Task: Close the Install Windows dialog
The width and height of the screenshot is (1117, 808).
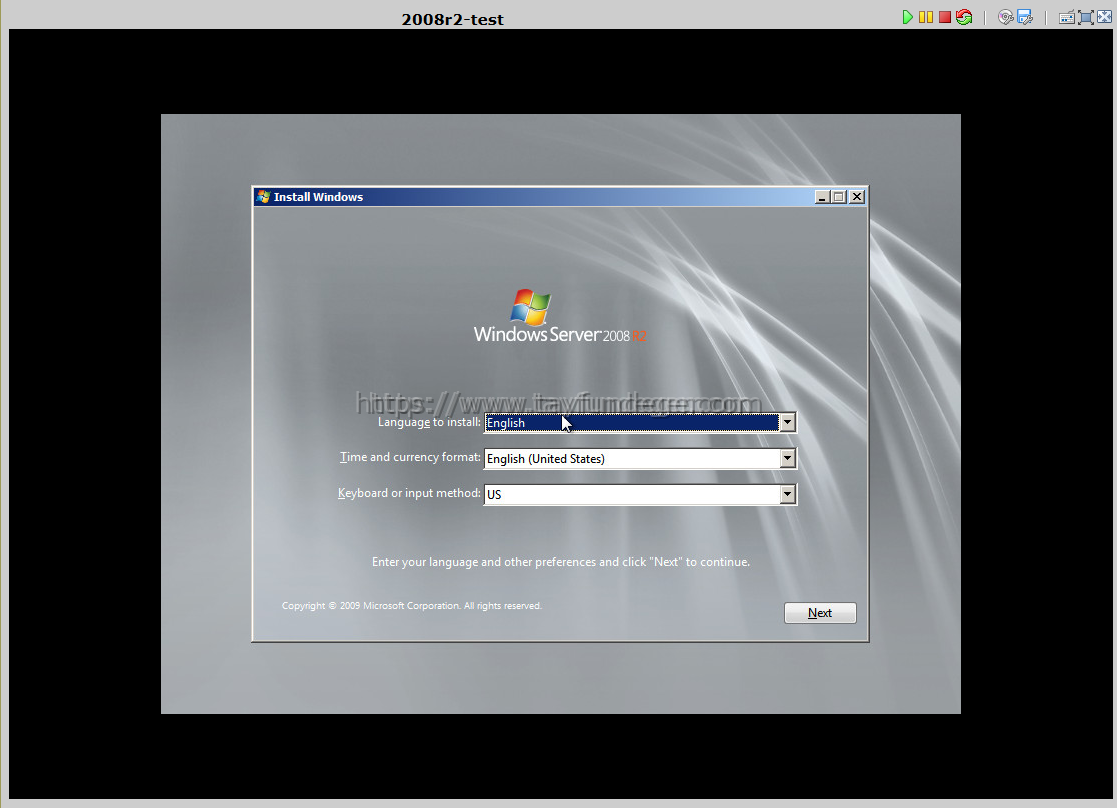Action: (857, 197)
